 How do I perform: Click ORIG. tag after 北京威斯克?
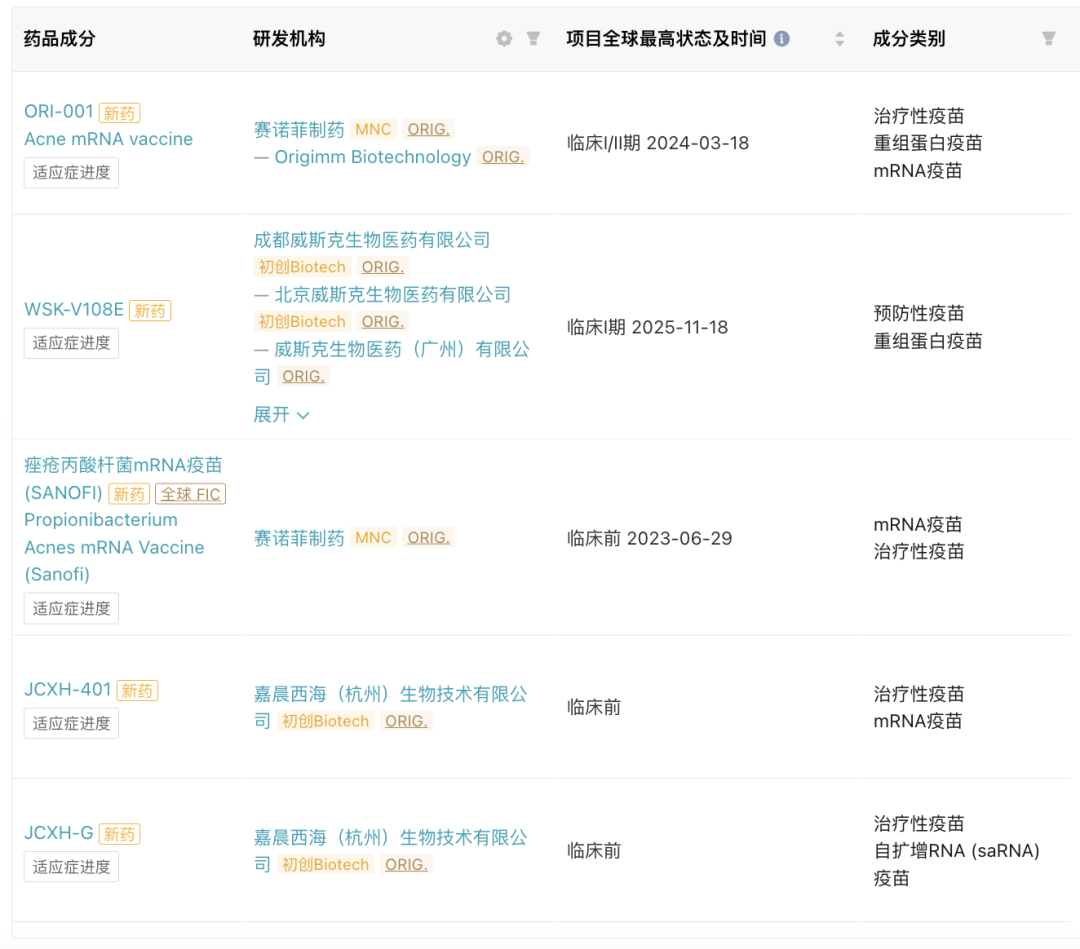coord(383,322)
